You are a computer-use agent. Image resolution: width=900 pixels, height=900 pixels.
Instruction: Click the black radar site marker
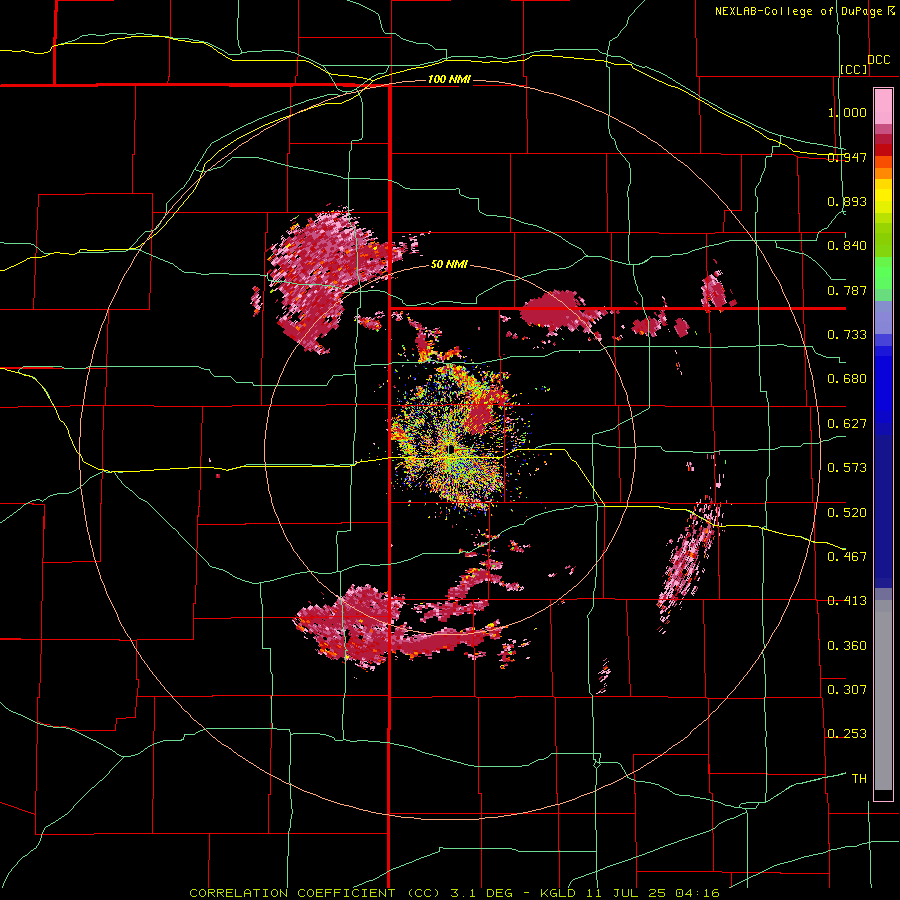click(451, 448)
